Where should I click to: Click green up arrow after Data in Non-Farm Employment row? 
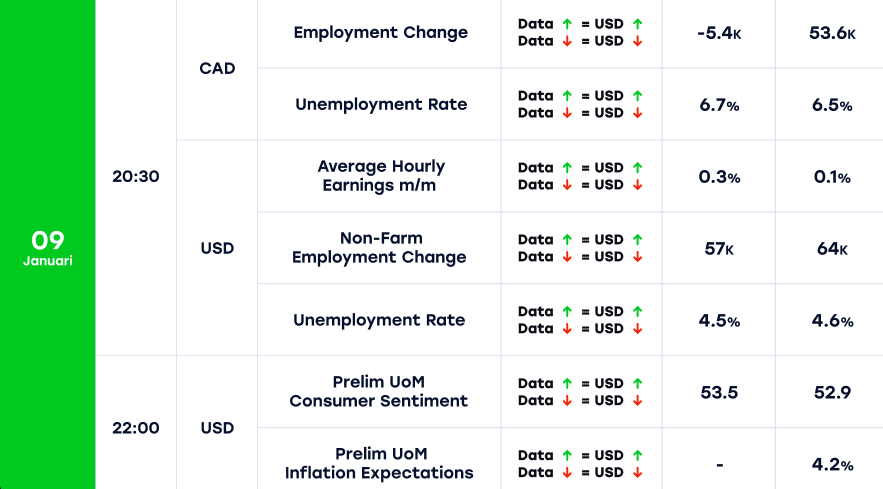pos(567,239)
